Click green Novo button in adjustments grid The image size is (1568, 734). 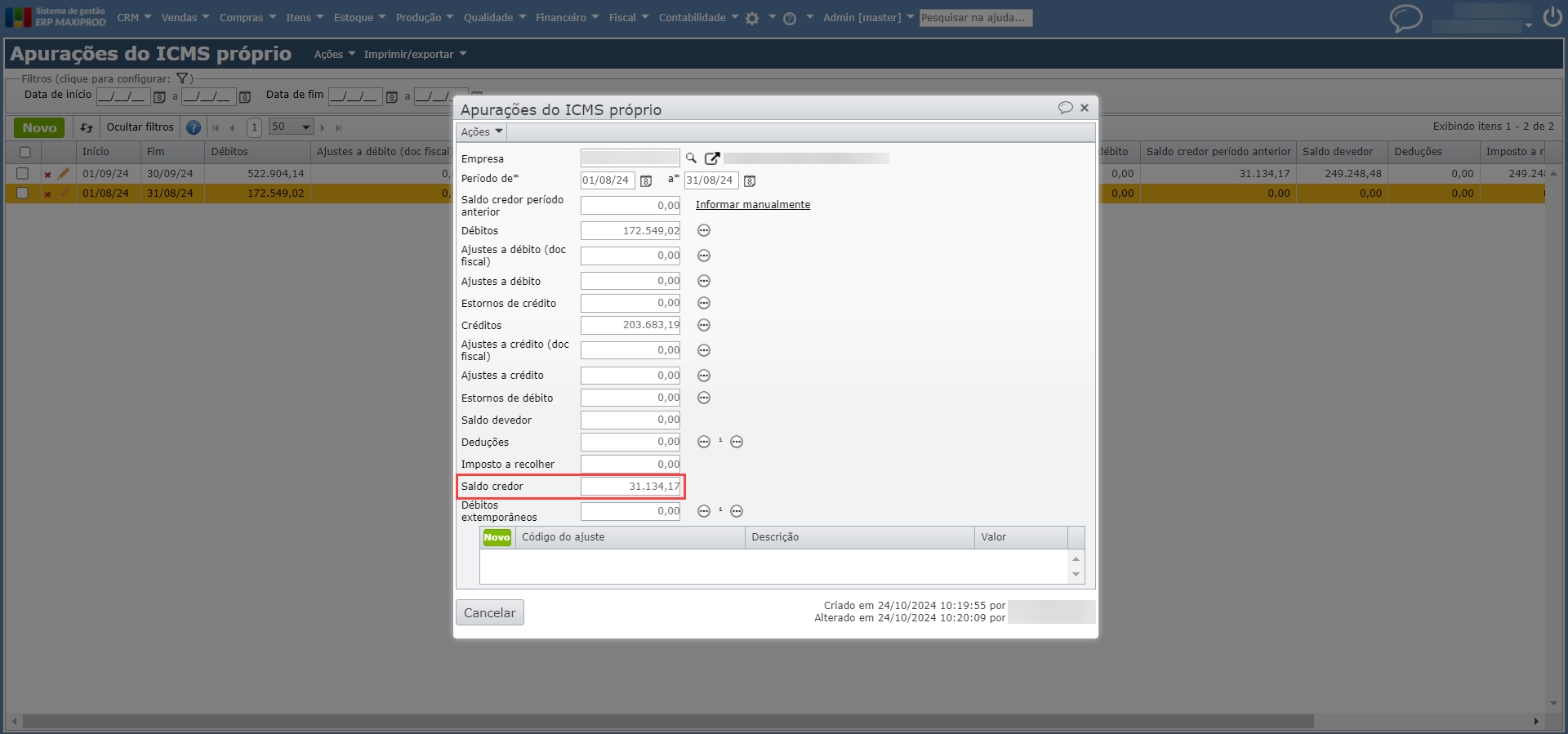coord(497,537)
